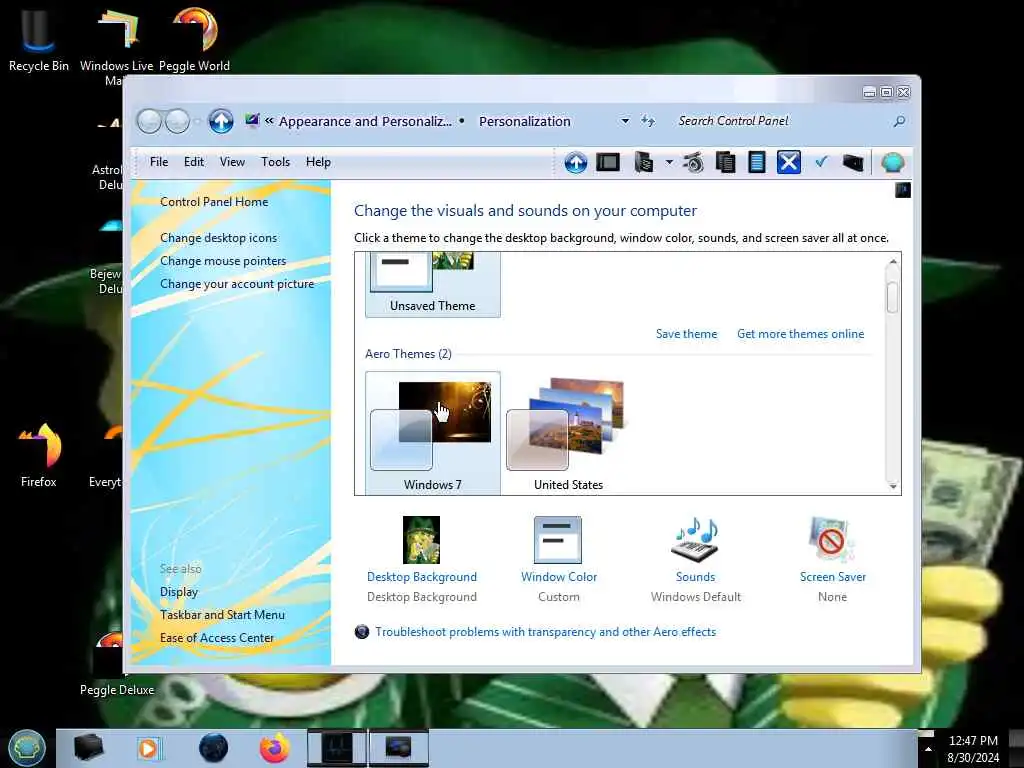Click the blue Up arrow in the address bar
Screen dimensions: 1024x768
pyautogui.click(x=221, y=121)
